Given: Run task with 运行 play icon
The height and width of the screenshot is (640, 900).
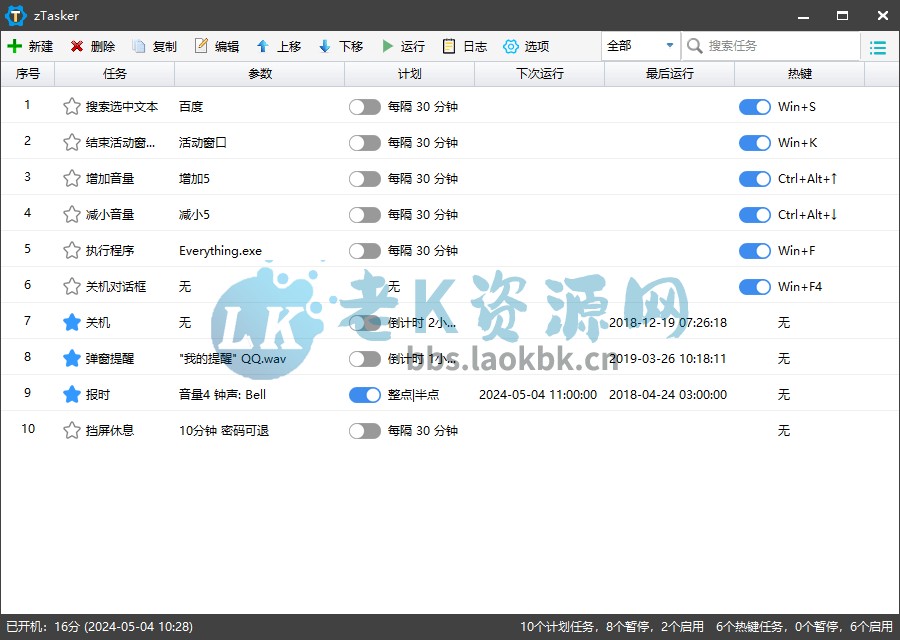Looking at the screenshot, I should pos(387,46).
